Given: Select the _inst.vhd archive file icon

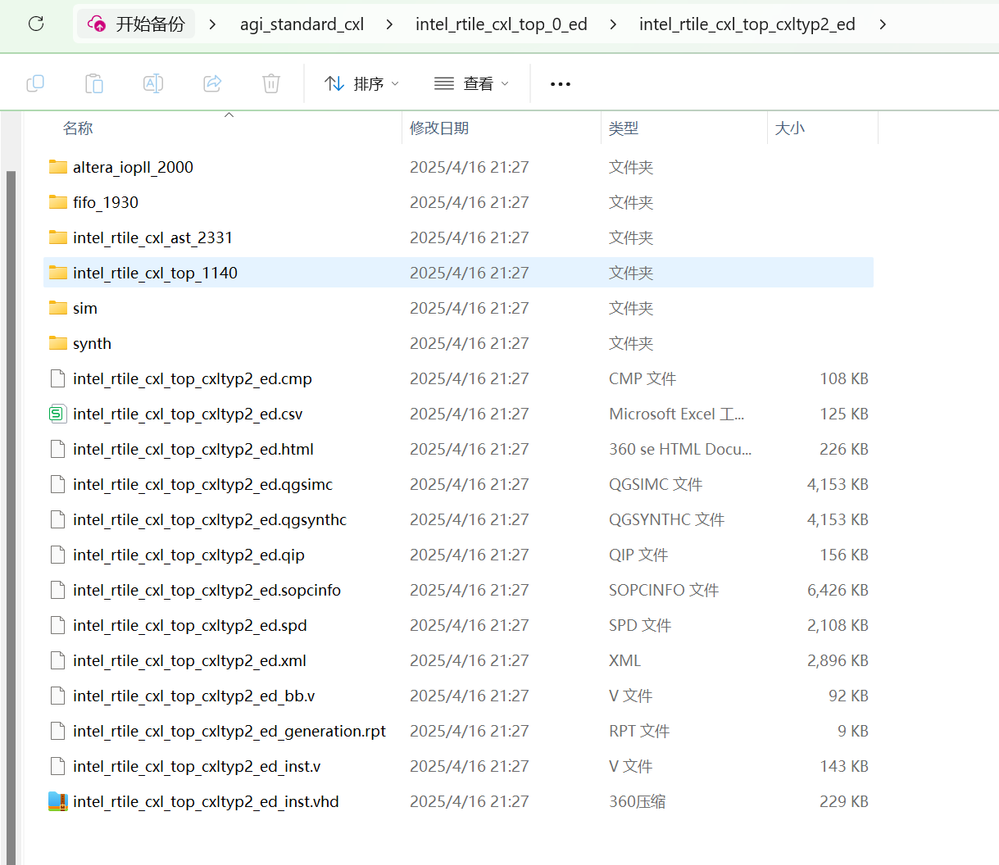Looking at the screenshot, I should pos(58,801).
